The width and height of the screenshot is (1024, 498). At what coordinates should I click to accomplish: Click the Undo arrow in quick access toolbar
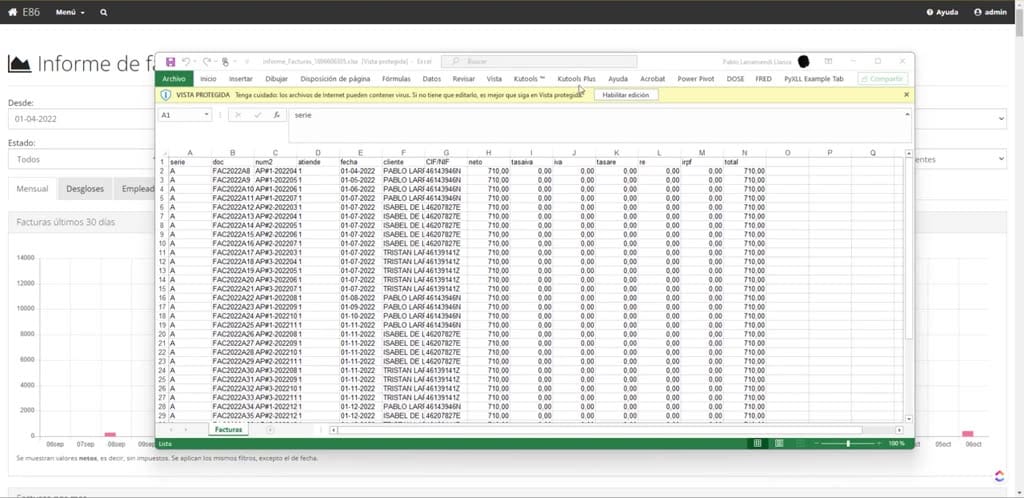186,61
